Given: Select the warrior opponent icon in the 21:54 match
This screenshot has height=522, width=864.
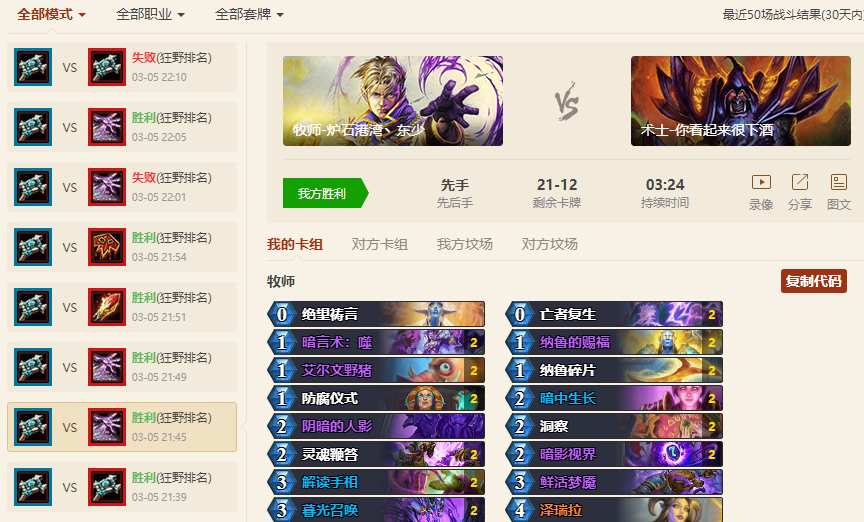Looking at the screenshot, I should pyautogui.click(x=107, y=247).
